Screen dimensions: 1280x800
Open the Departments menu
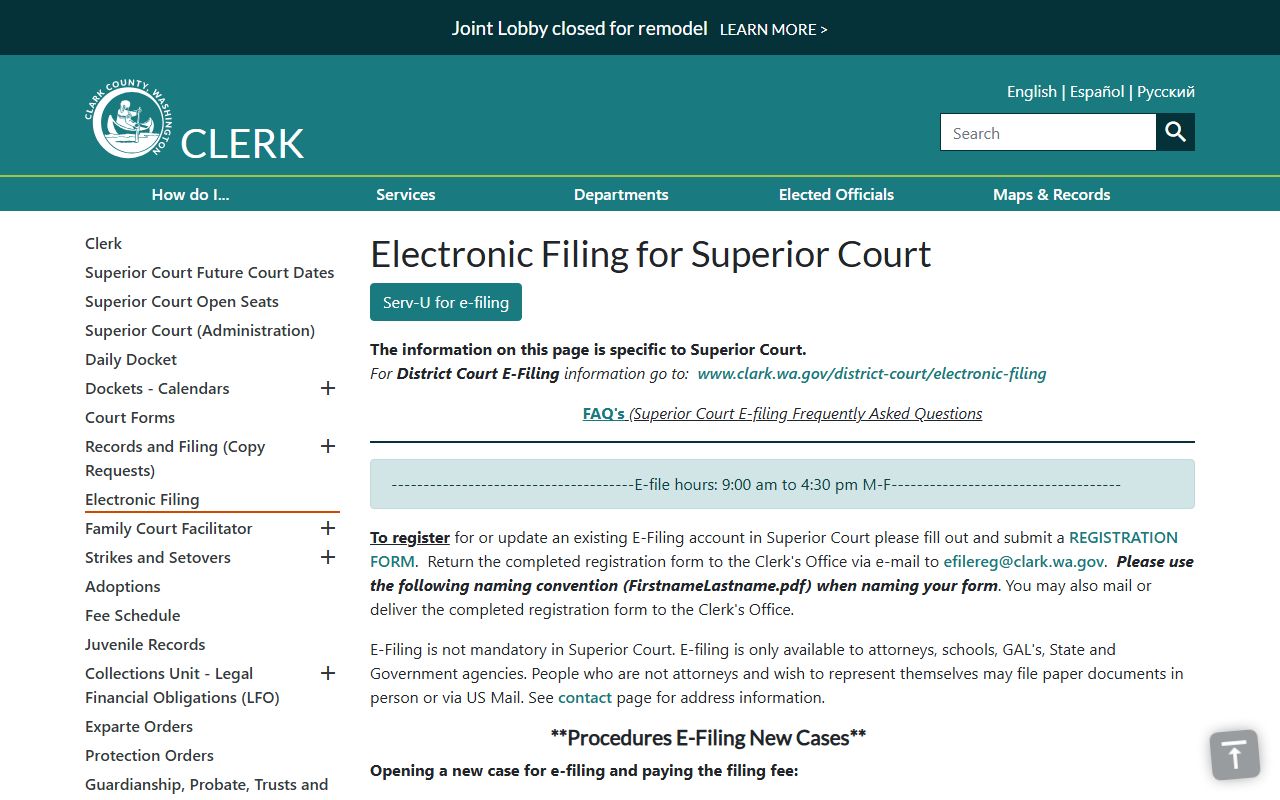pos(621,194)
